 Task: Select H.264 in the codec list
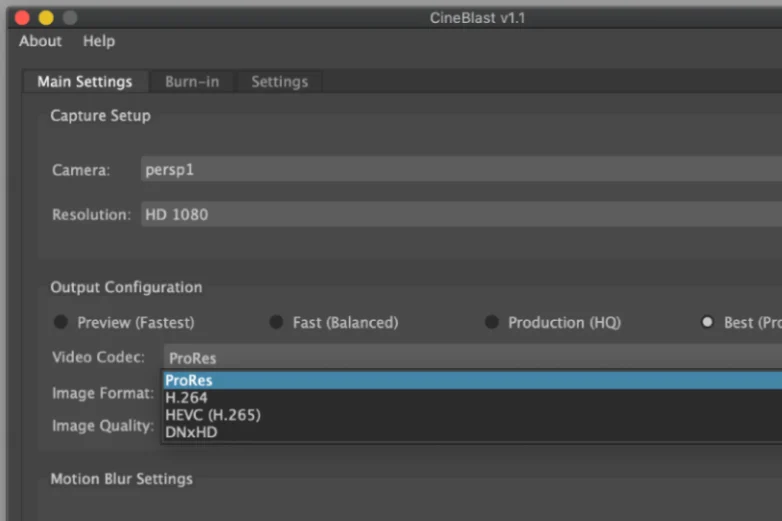tap(187, 398)
